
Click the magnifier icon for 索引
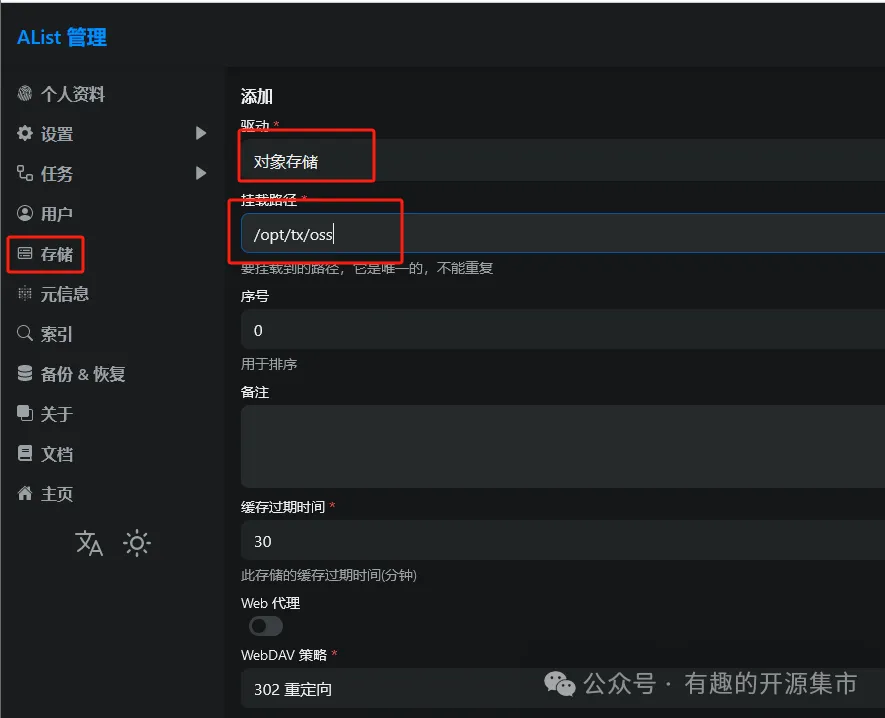point(25,333)
